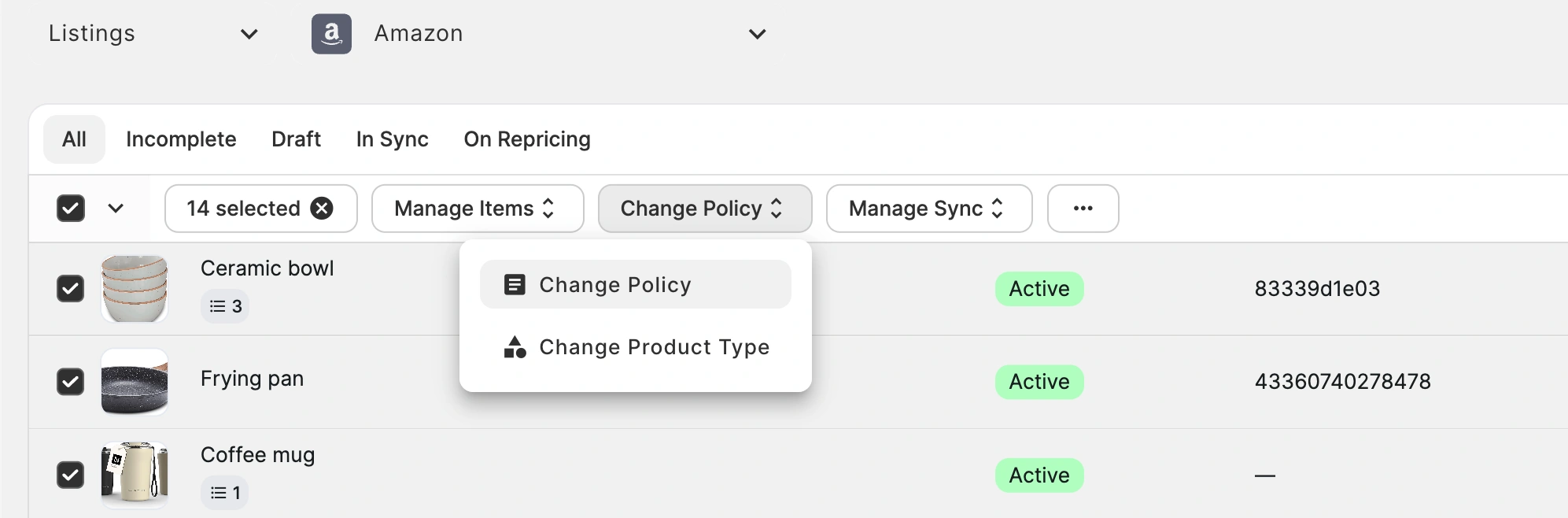Deselect the Frying pan checkbox

tap(71, 382)
